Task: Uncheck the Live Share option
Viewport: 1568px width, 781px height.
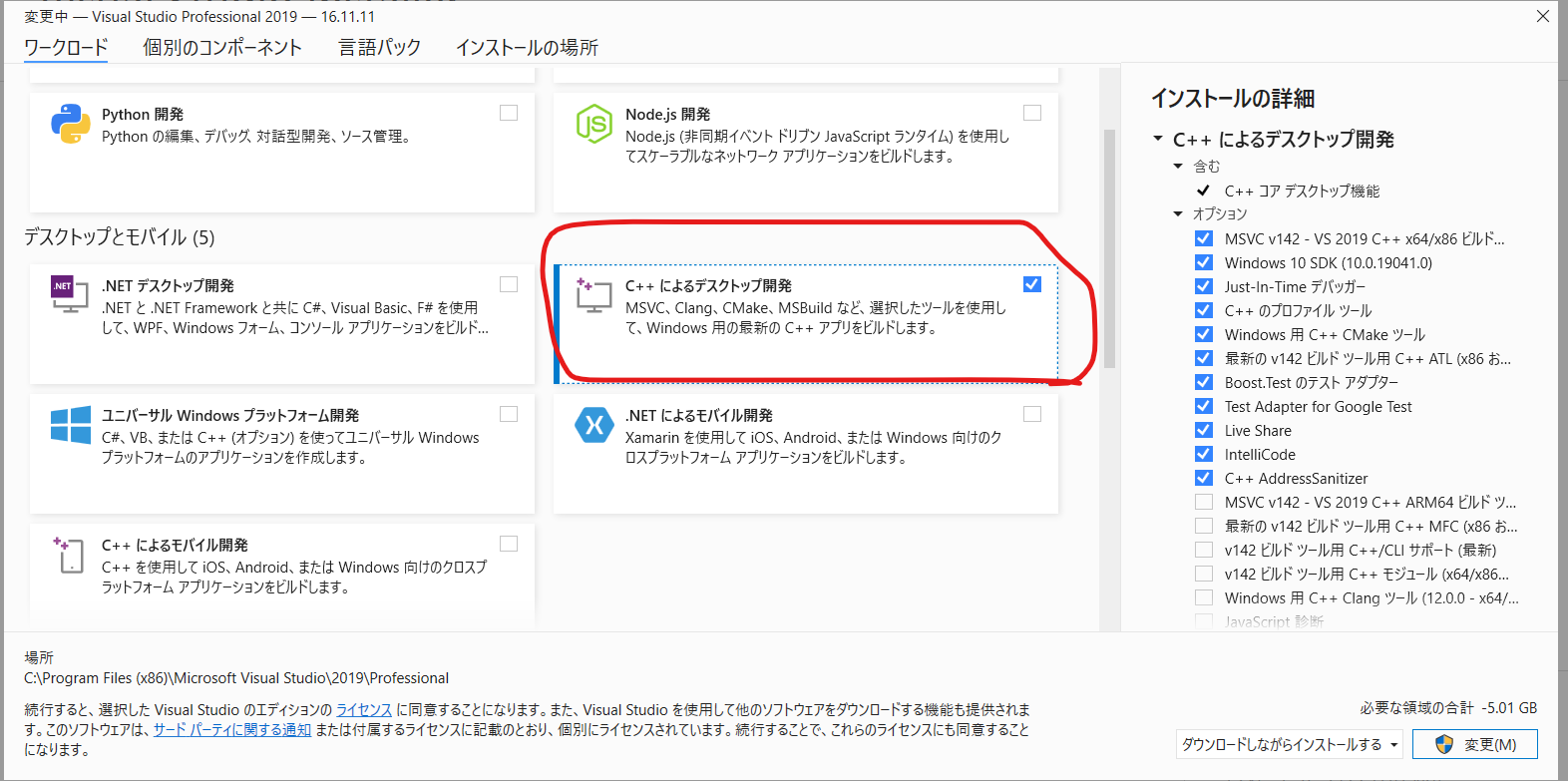Action: point(1204,430)
